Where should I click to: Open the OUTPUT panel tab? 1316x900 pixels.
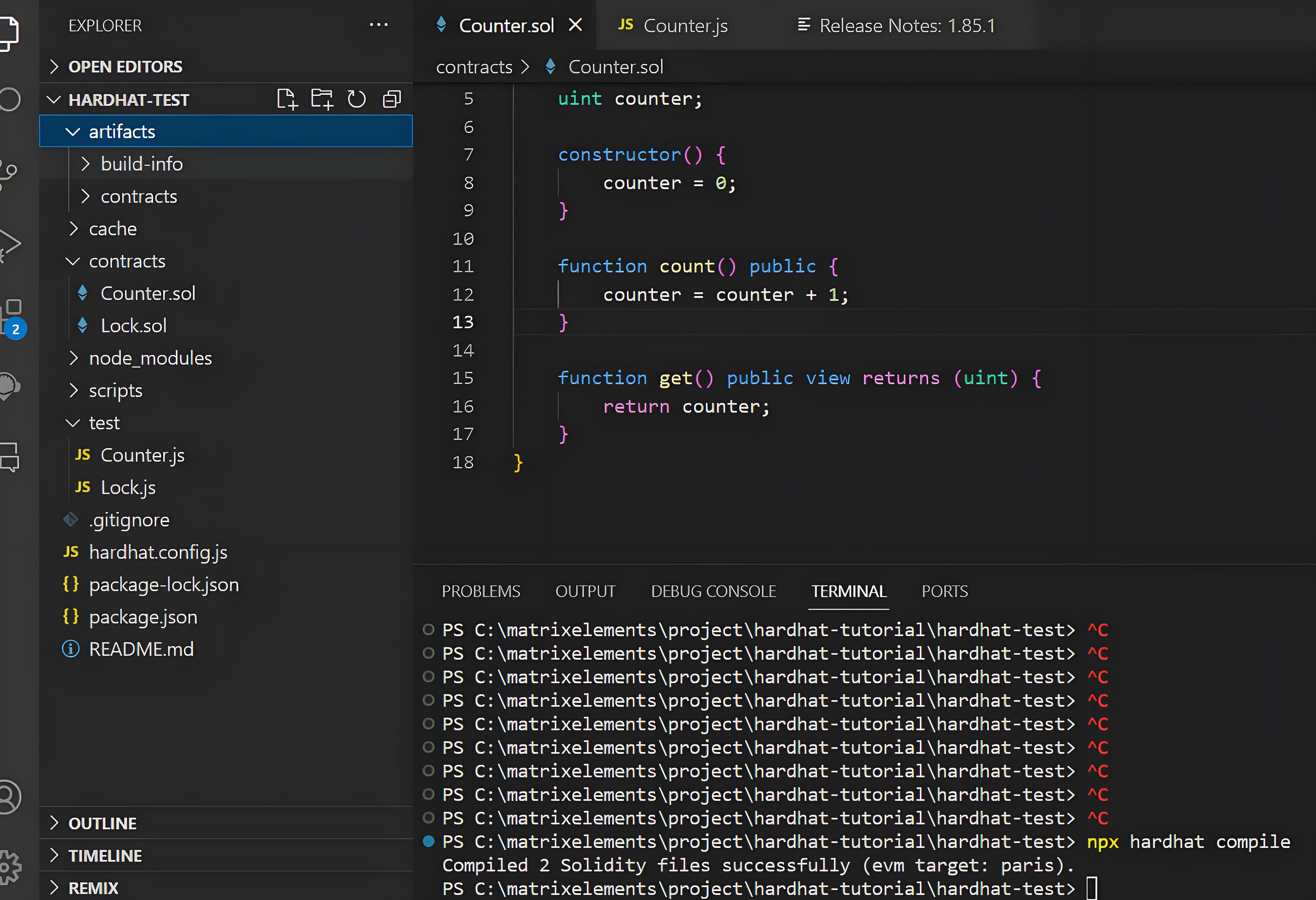[x=585, y=591]
